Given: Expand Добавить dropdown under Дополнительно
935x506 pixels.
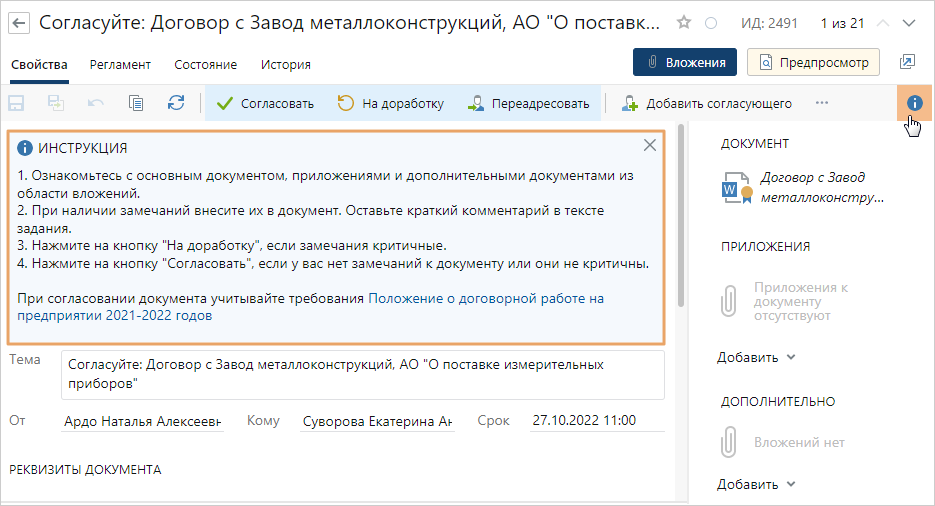Looking at the screenshot, I should [756, 484].
